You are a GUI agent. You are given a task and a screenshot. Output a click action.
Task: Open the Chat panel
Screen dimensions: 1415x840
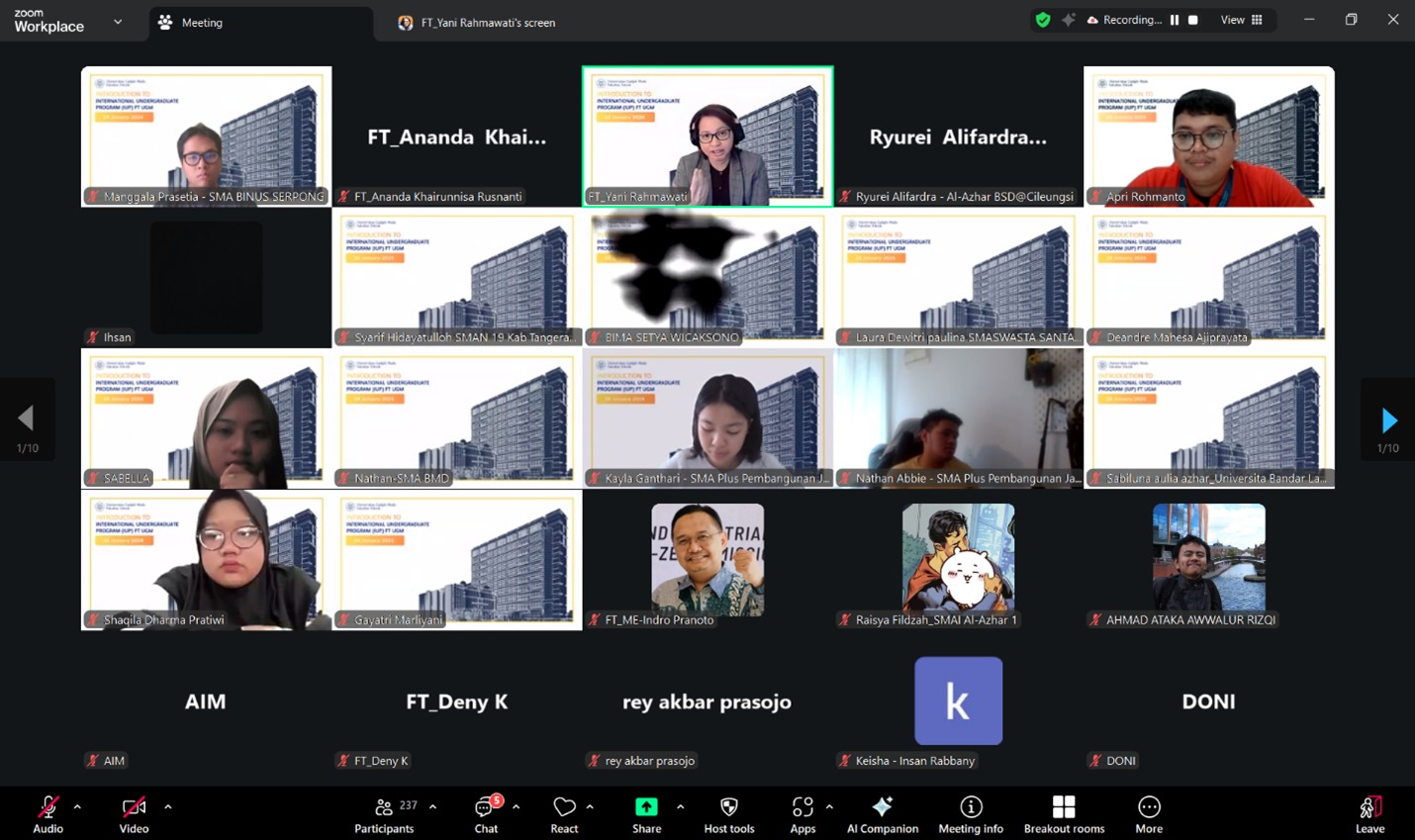(x=485, y=814)
